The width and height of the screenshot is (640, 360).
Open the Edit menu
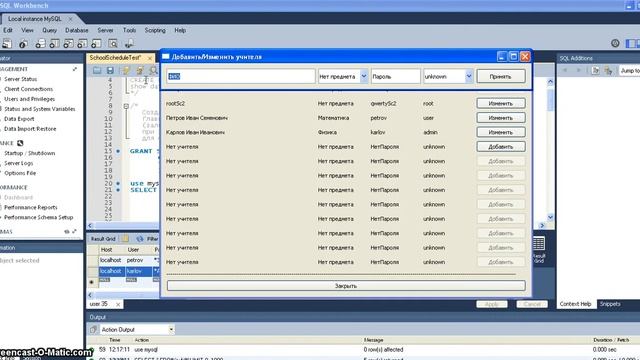click(x=8, y=30)
